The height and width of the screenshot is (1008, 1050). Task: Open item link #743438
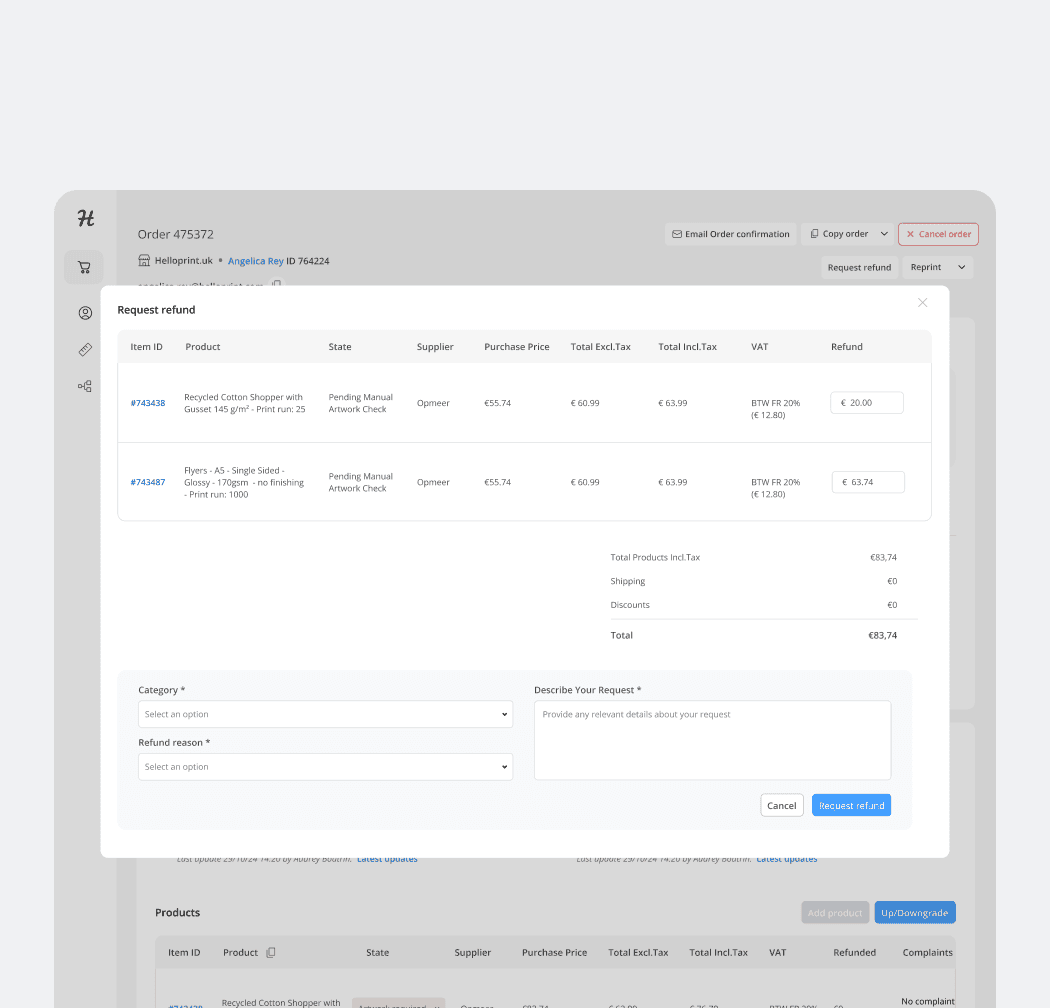click(x=147, y=402)
